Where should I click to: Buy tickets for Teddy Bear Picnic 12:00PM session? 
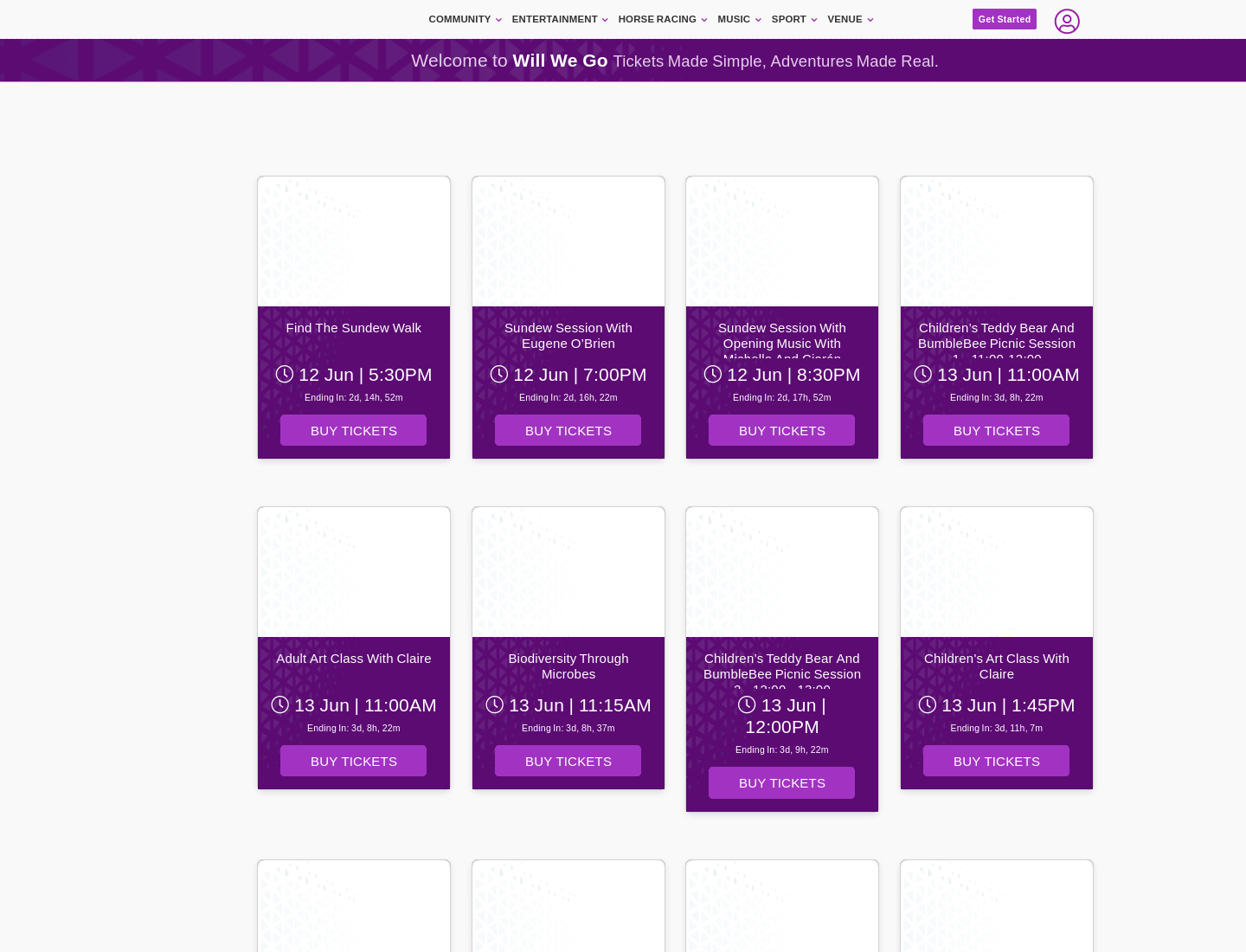tap(781, 782)
